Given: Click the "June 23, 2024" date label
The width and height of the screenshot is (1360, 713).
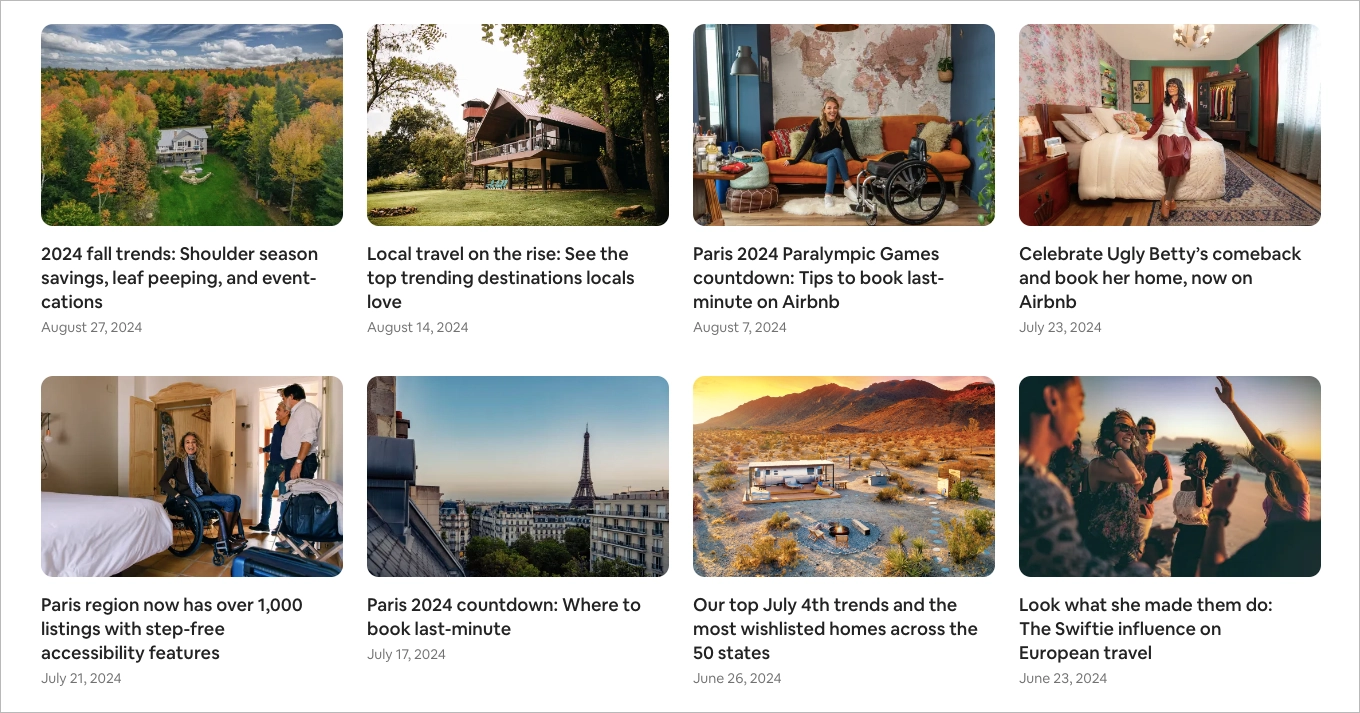Looking at the screenshot, I should point(1063,678).
